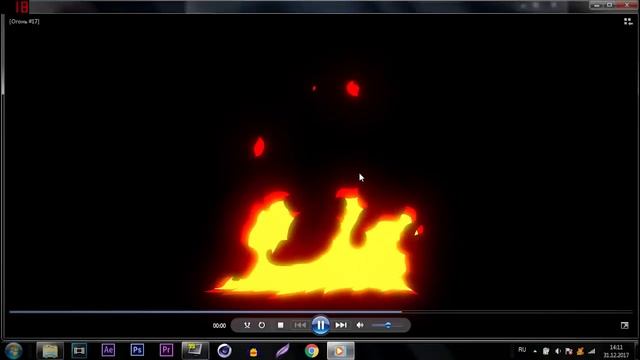This screenshot has height=360, width=640.
Task: Stop the video playback
Action: click(280, 325)
